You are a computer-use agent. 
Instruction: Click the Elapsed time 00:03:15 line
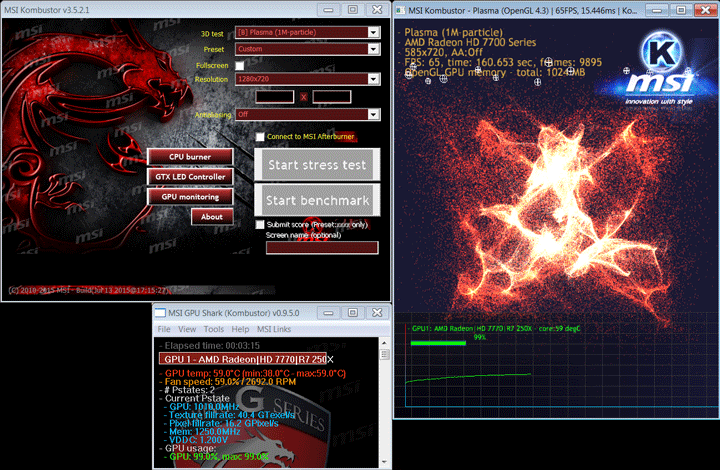point(210,346)
